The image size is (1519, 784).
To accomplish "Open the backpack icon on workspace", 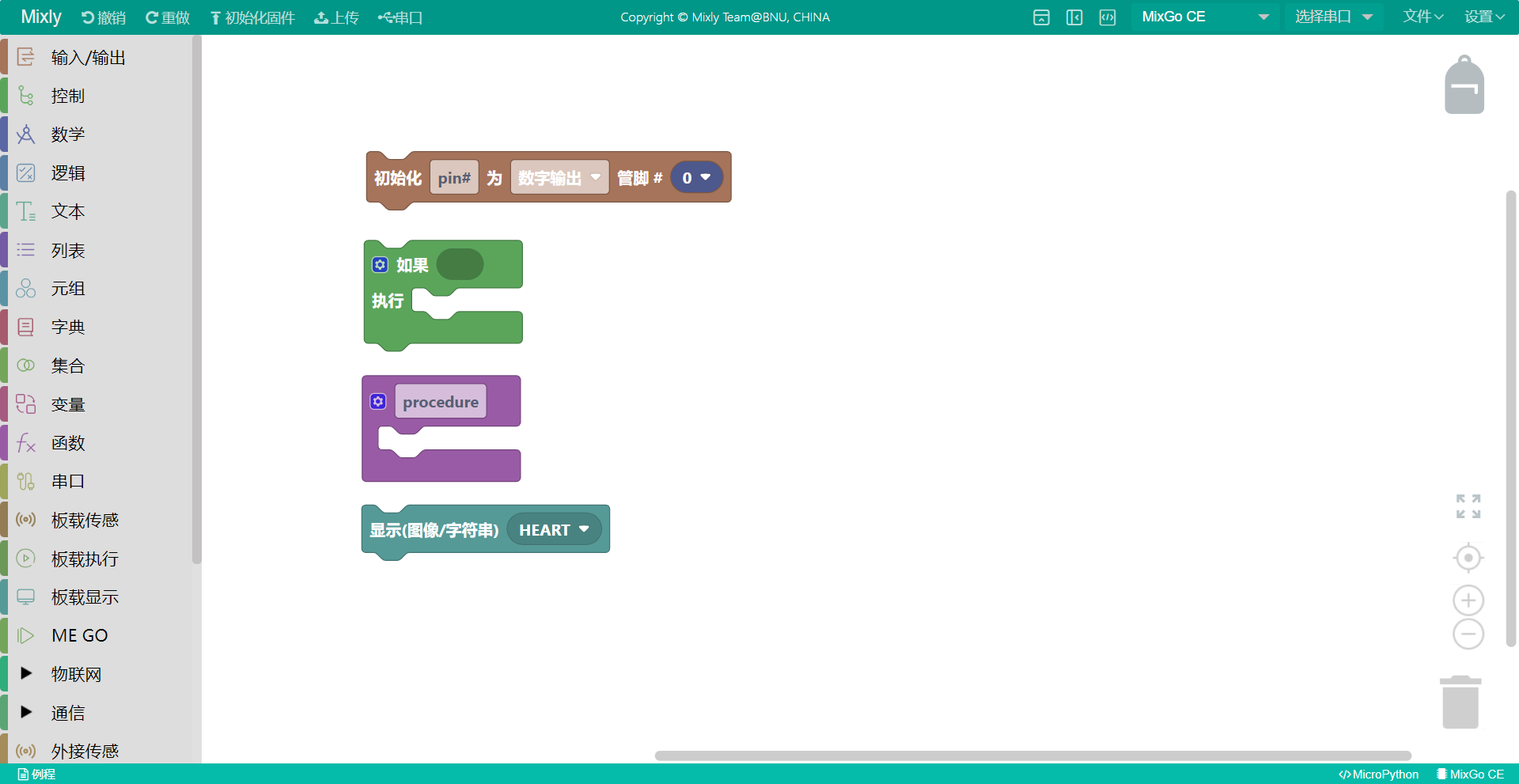I will [x=1464, y=85].
